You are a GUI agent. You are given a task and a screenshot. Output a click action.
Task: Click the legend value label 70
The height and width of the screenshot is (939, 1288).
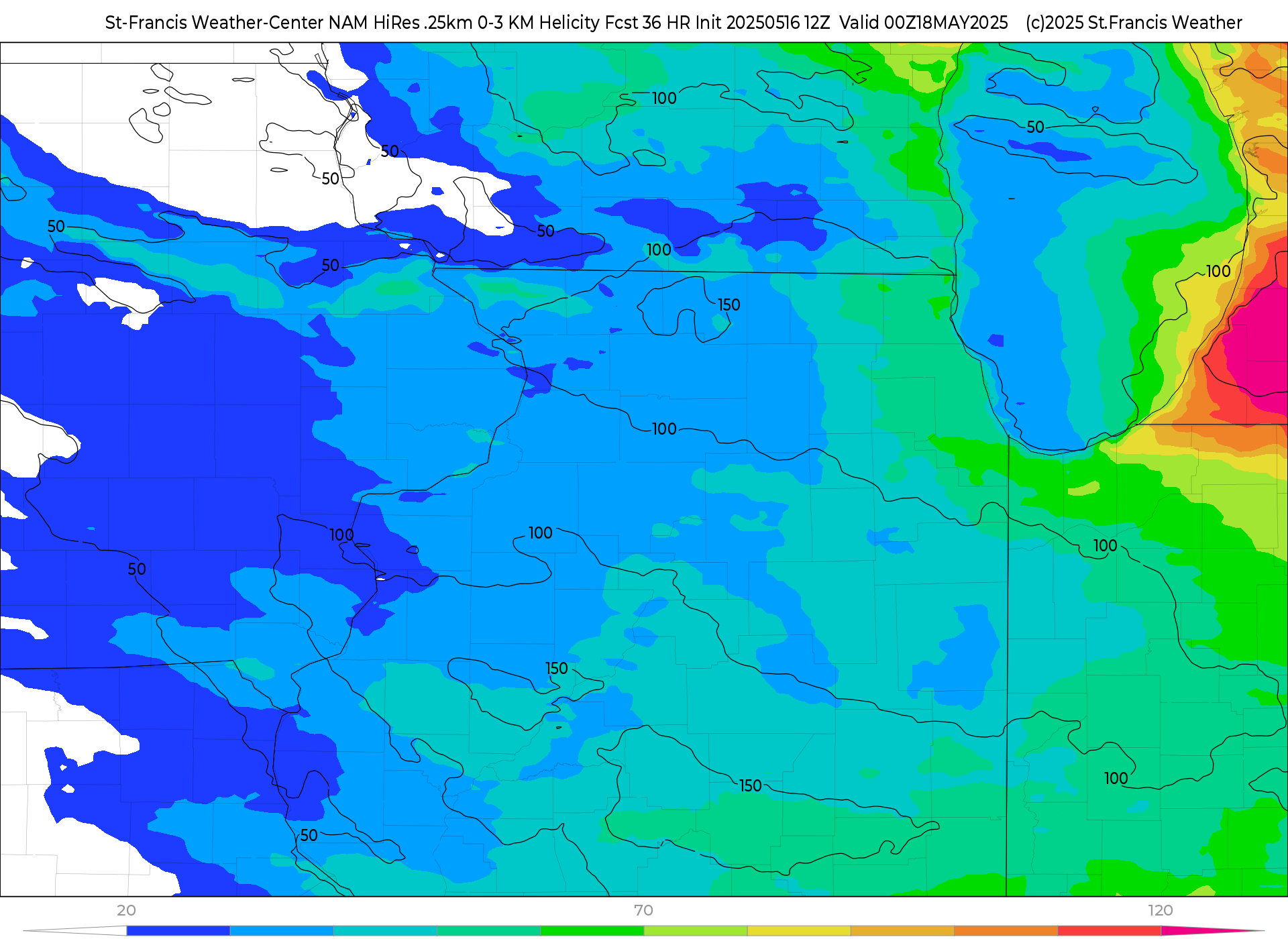643,910
